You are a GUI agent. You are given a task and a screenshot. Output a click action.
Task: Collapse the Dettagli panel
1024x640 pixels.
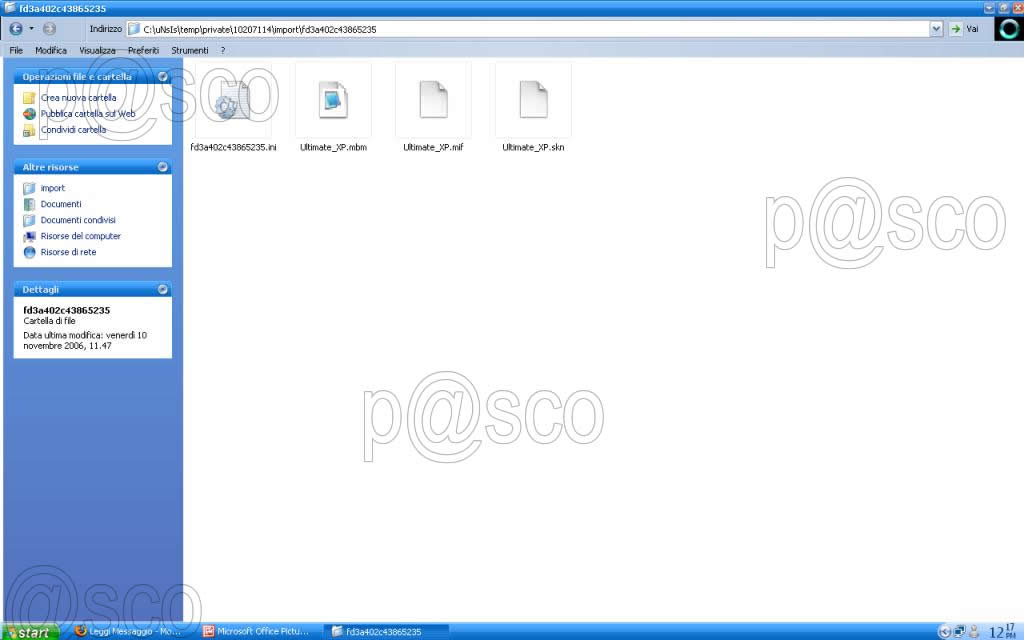(163, 289)
